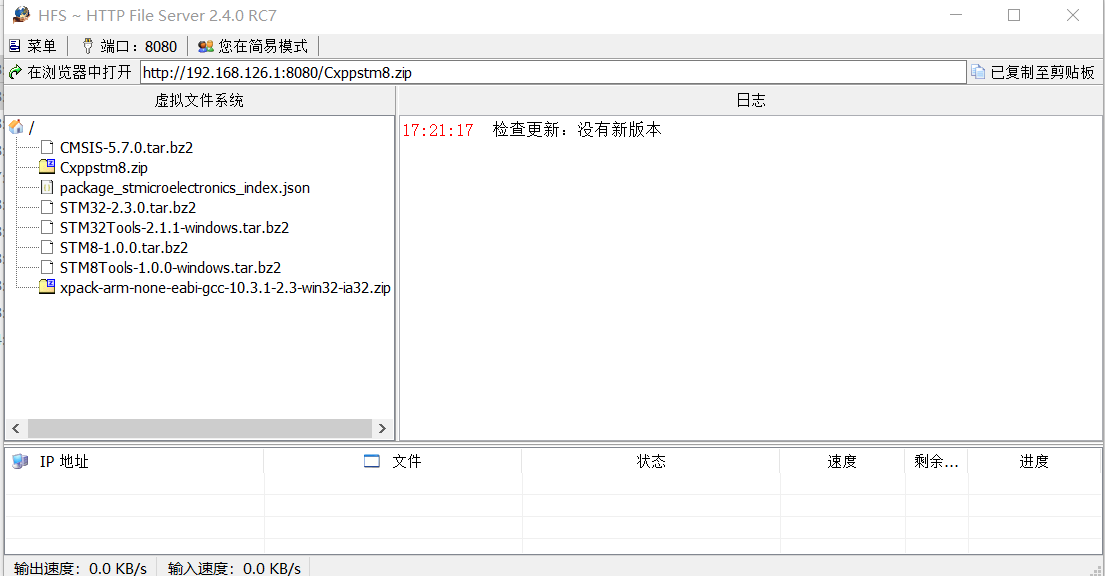The height and width of the screenshot is (576, 1105).
Task: Click xpack-arm-none-eabi-gcc zip archive icon
Action: (x=47, y=287)
